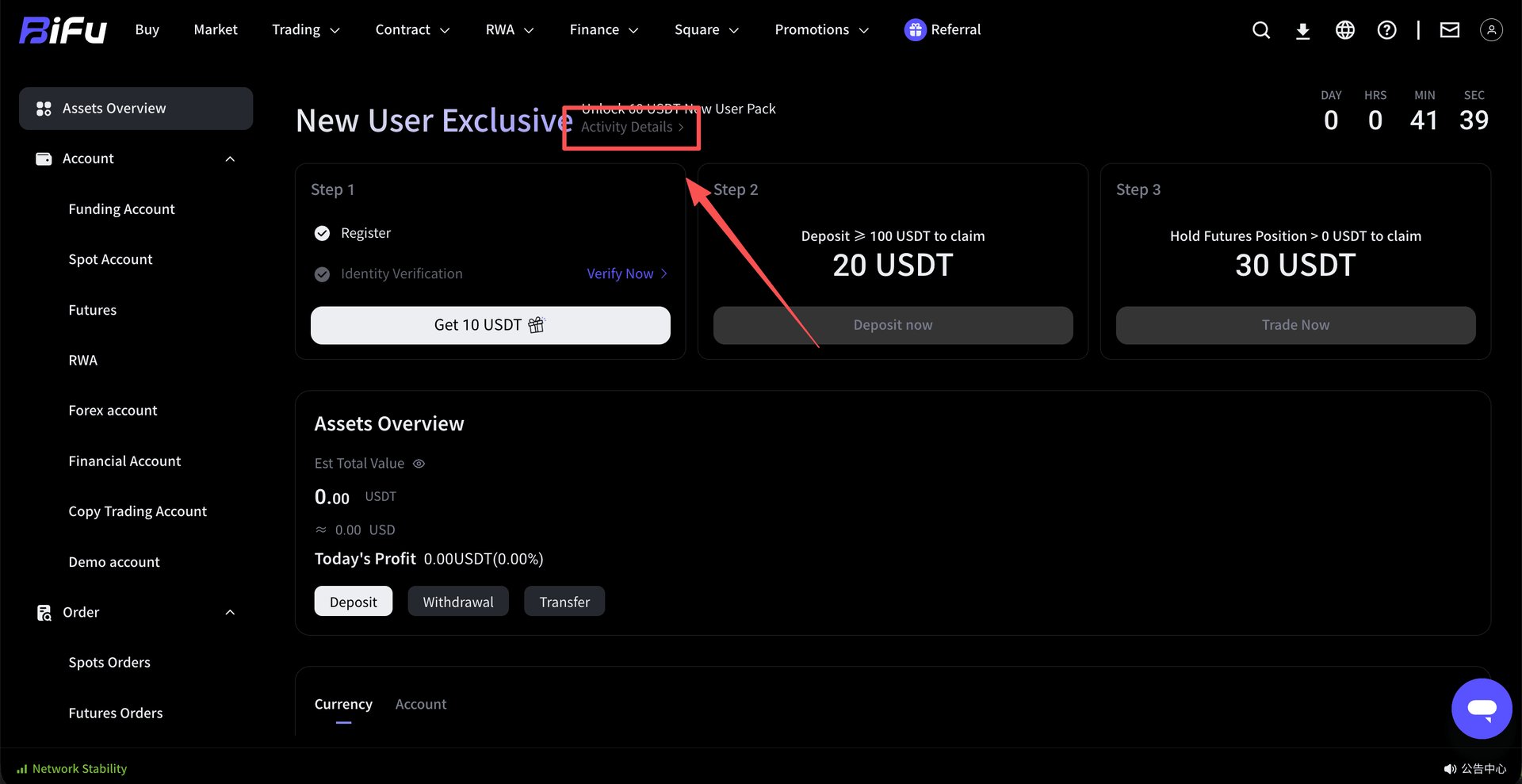The image size is (1522, 784).
Task: Click the help question mark icon
Action: [x=1386, y=30]
